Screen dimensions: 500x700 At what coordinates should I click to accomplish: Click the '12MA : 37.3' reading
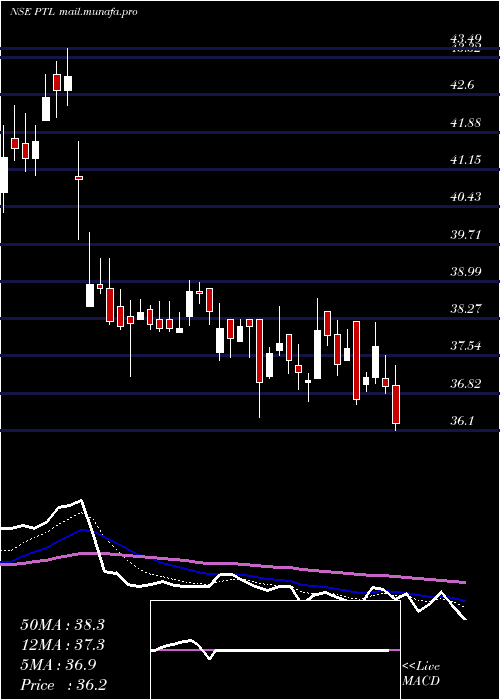coord(62,645)
